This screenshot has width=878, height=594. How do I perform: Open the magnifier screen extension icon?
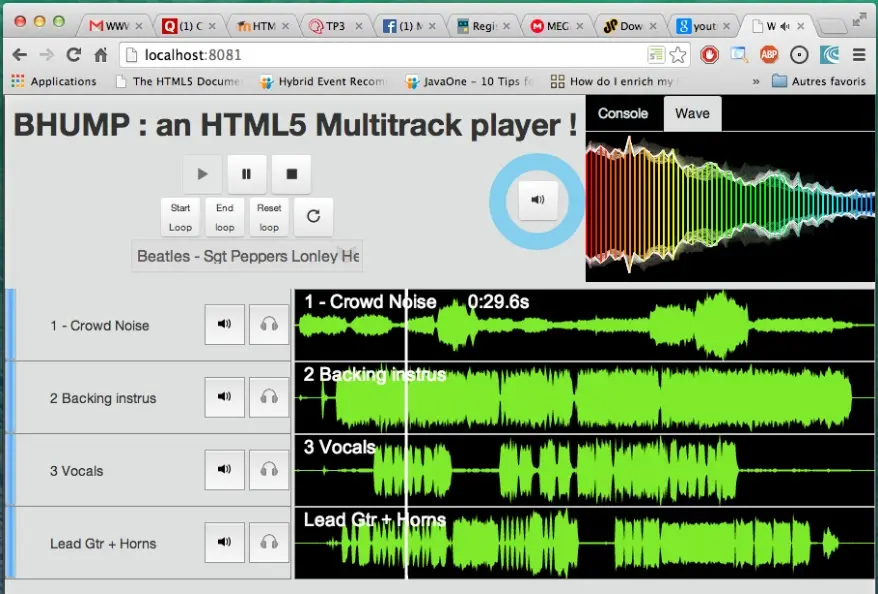tap(739, 55)
